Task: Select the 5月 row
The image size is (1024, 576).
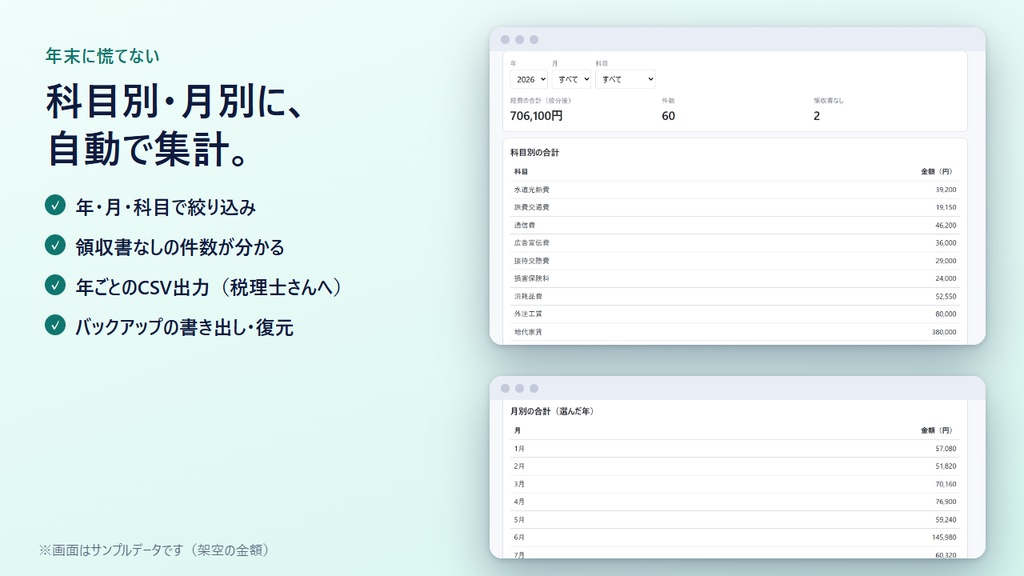Action: coord(735,520)
